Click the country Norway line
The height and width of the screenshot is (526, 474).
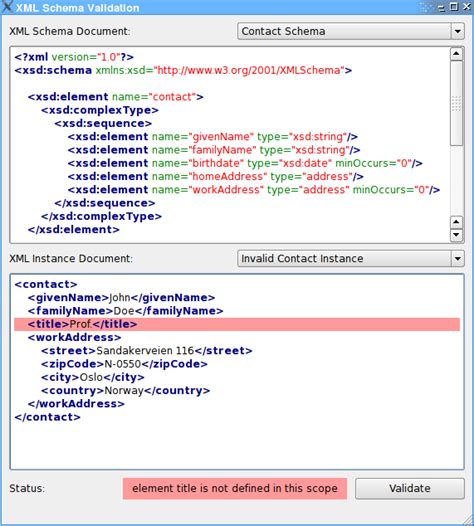(x=125, y=390)
